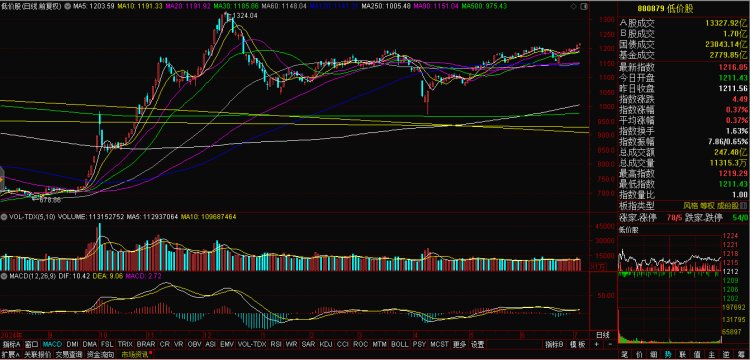Viewport: 750px width, 360px height.
Task: Click the 等权 board type link
Action: [707, 206]
